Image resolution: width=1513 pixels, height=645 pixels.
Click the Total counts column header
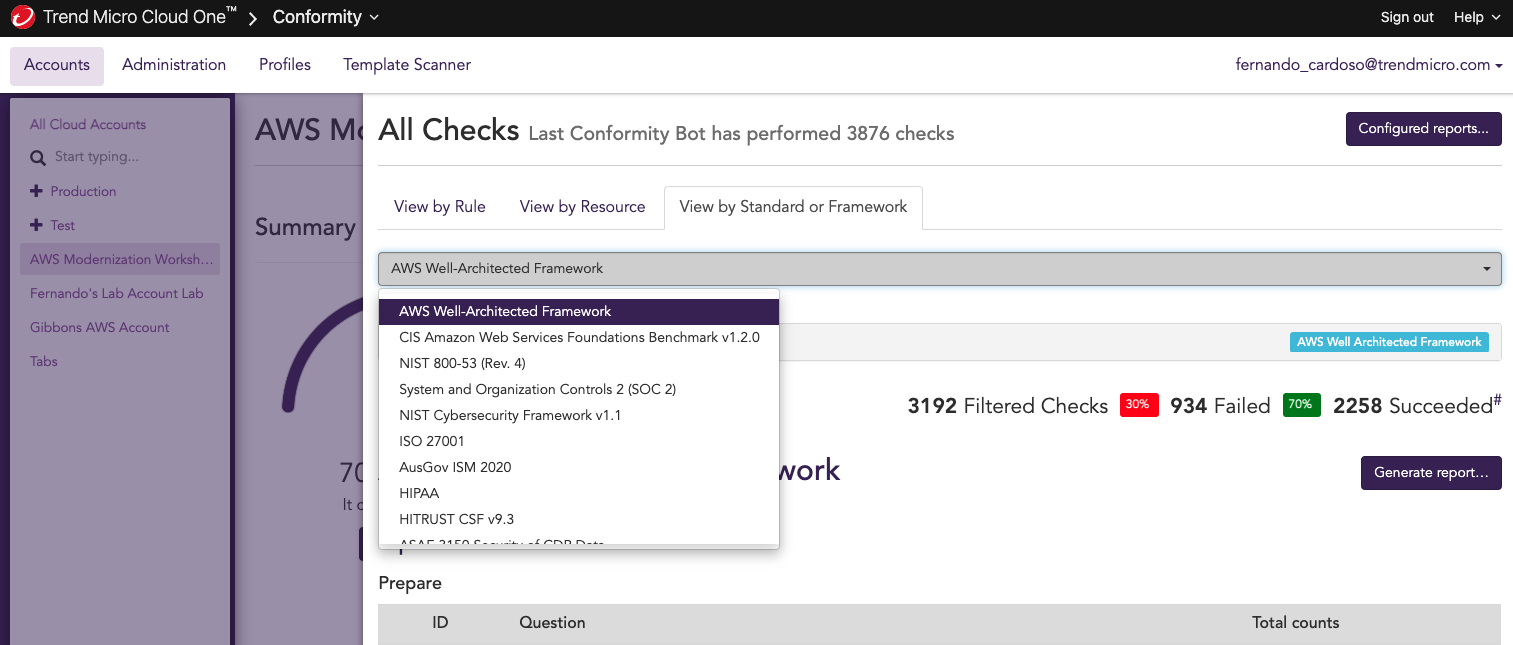click(1295, 622)
